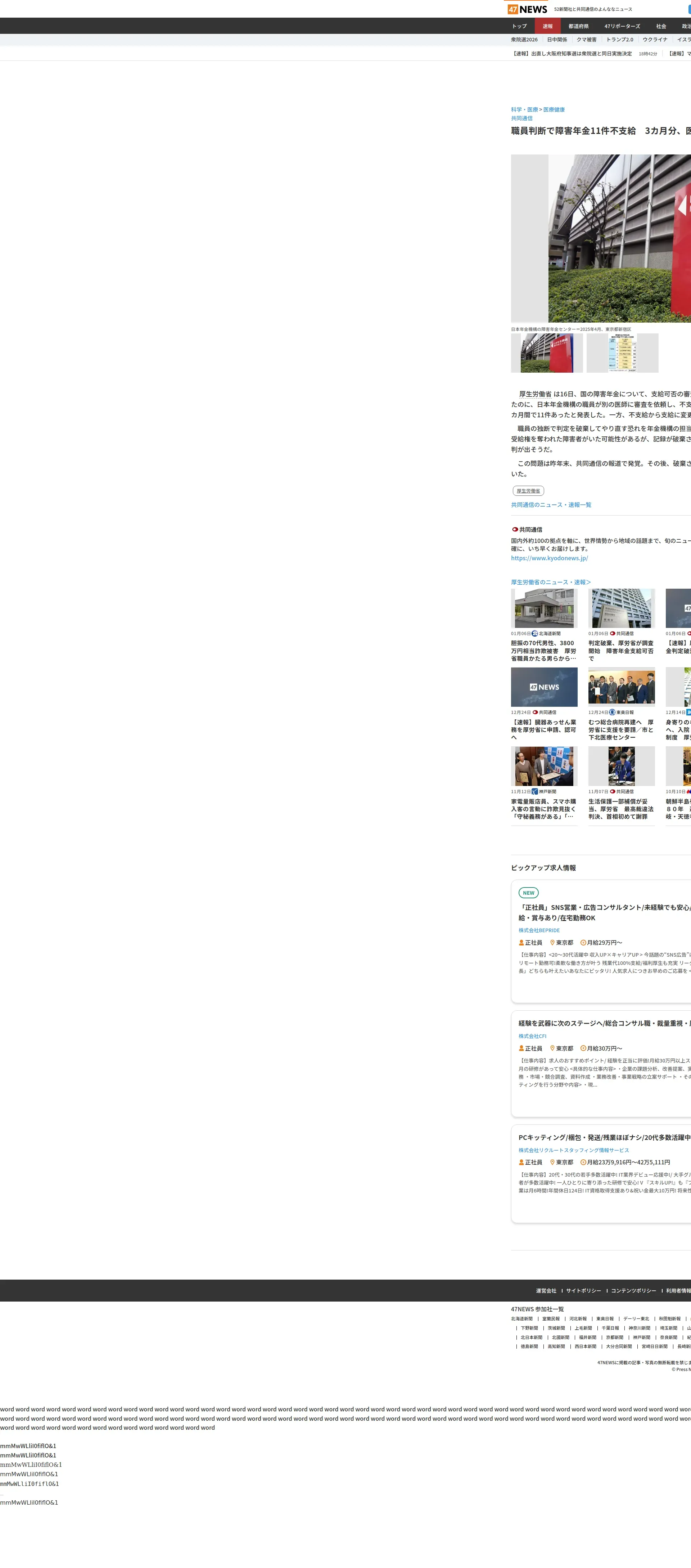The image size is (691, 1568).
Task: Open the サイトポリシー footer link
Action: click(x=583, y=1290)
